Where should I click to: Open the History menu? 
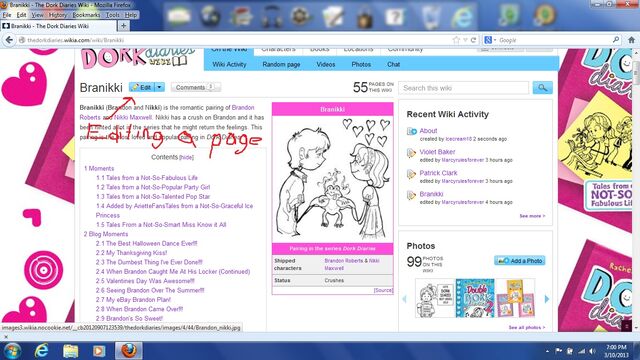coord(57,15)
